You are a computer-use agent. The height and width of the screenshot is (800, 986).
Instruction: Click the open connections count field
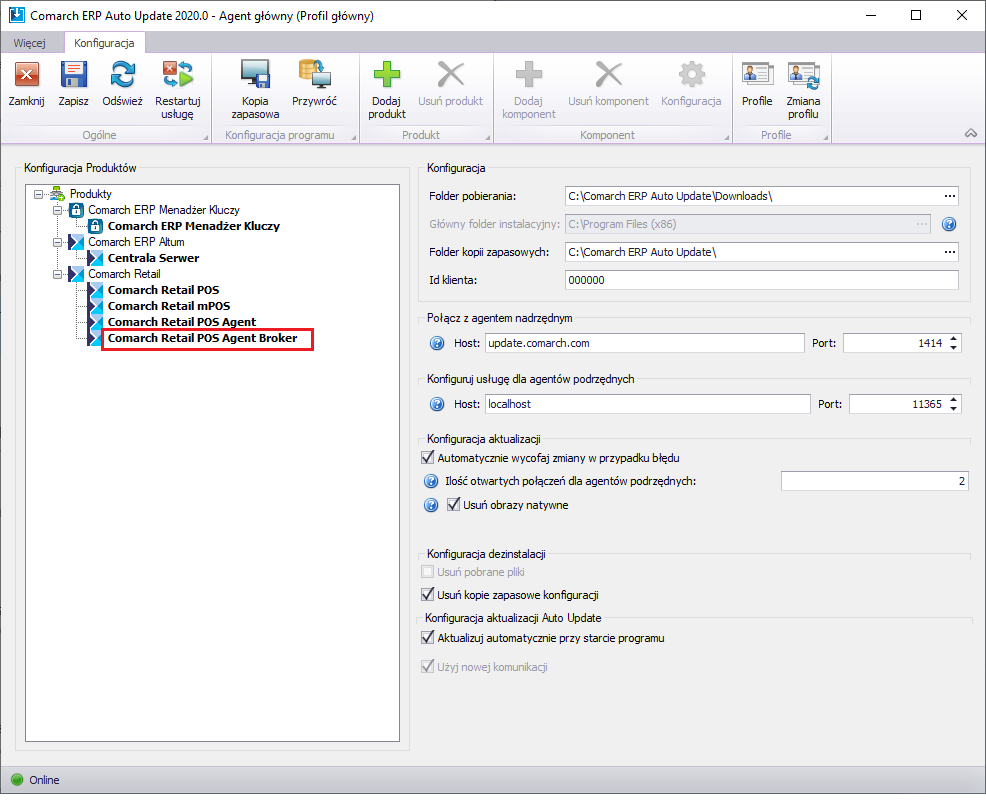(x=874, y=481)
